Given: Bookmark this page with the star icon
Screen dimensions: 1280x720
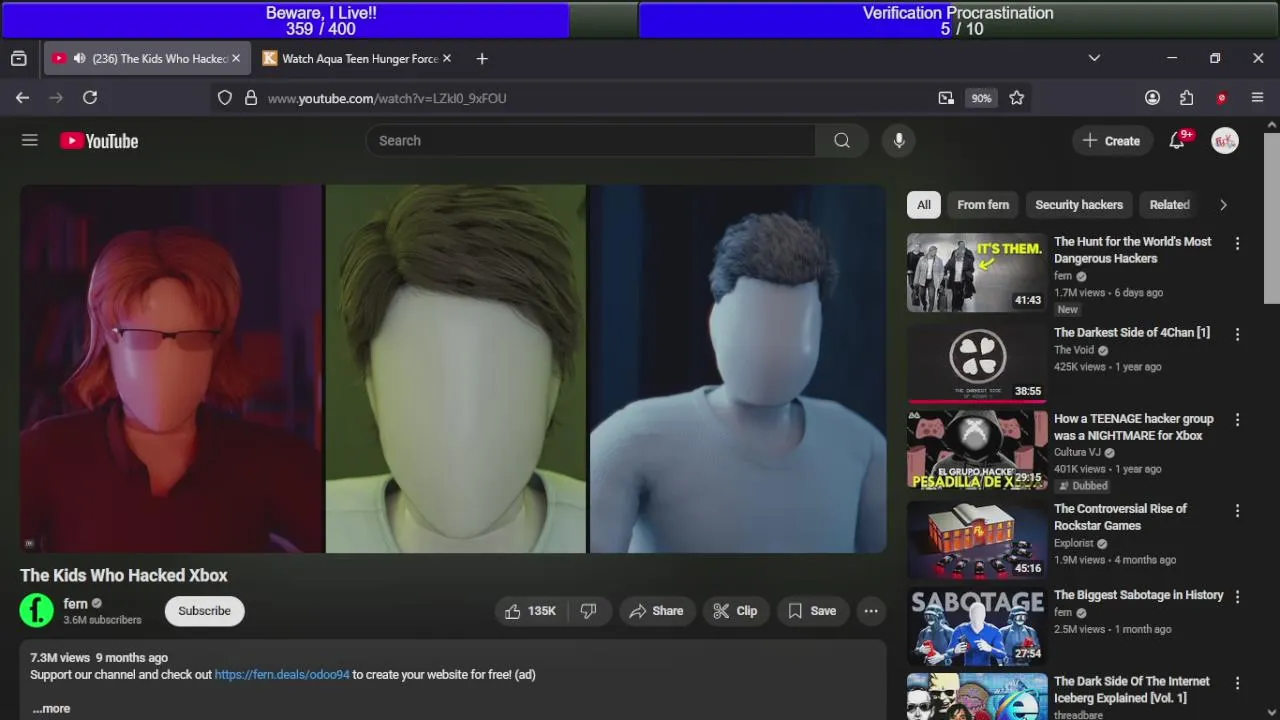Looking at the screenshot, I should click(1017, 98).
